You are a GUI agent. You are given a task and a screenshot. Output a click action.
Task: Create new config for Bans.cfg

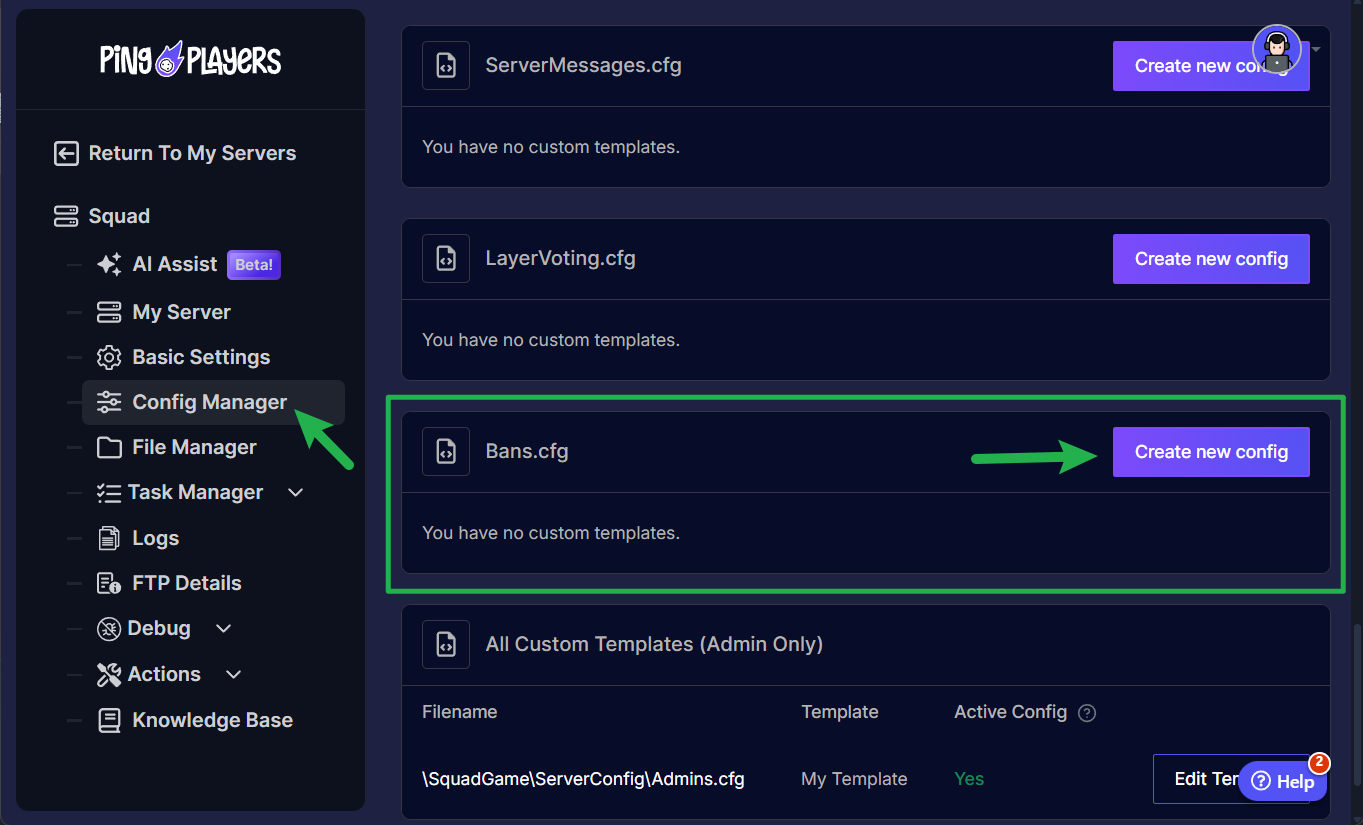point(1211,452)
